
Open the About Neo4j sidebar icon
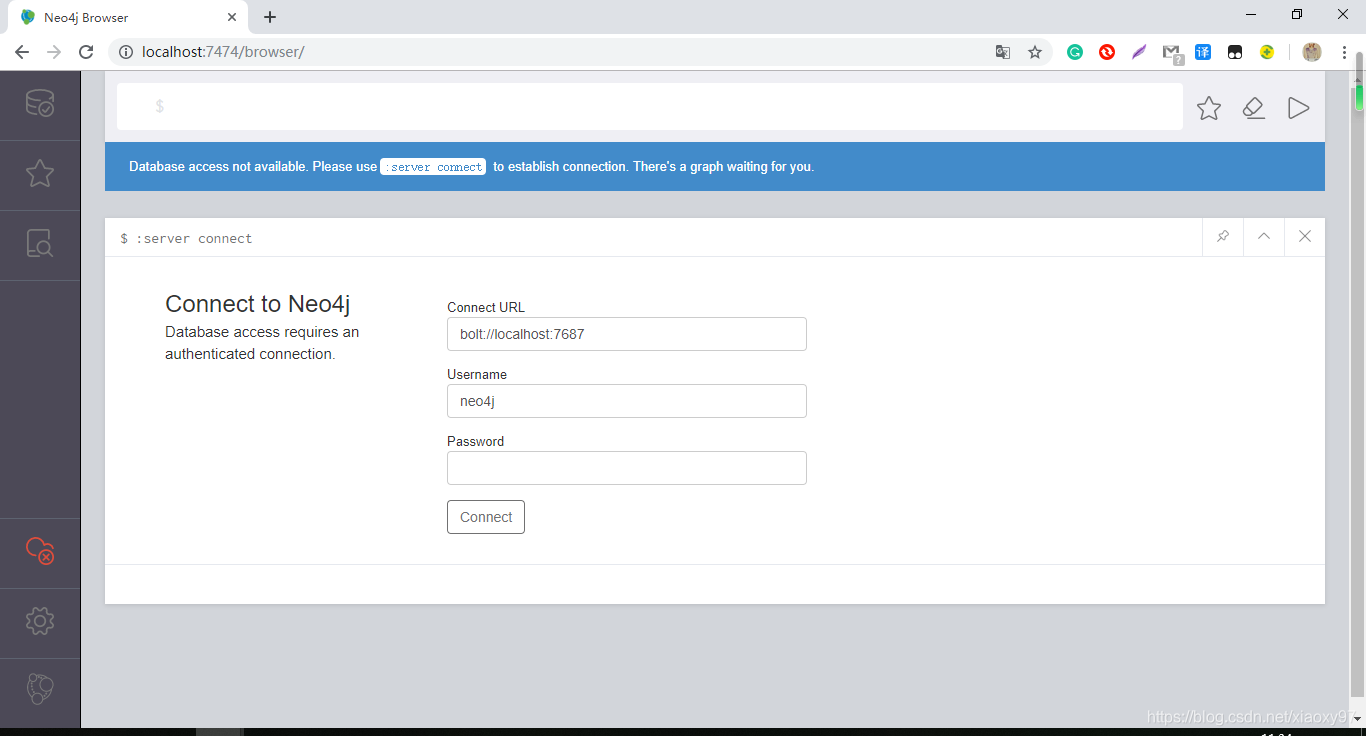point(40,689)
